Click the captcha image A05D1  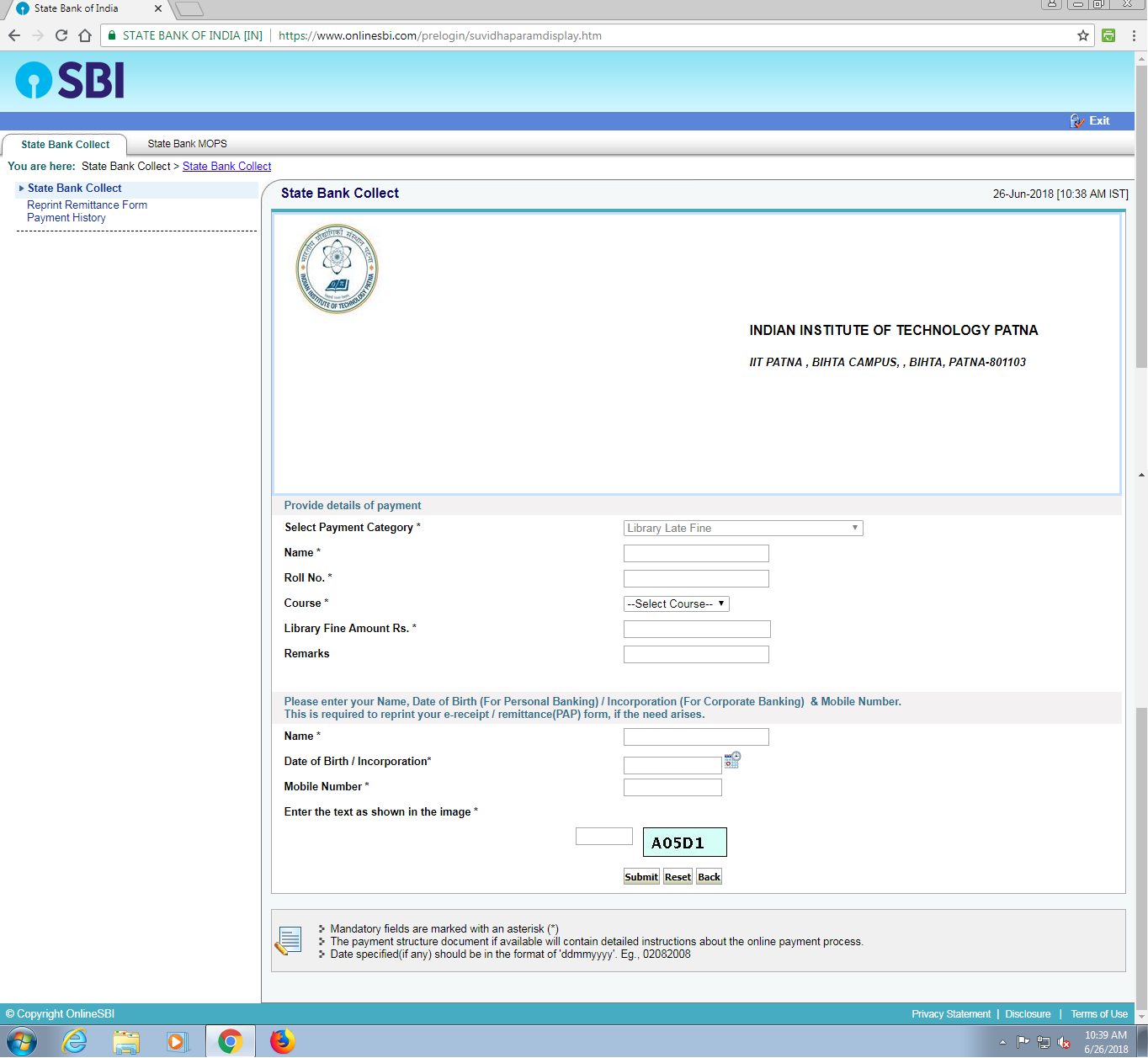[685, 843]
